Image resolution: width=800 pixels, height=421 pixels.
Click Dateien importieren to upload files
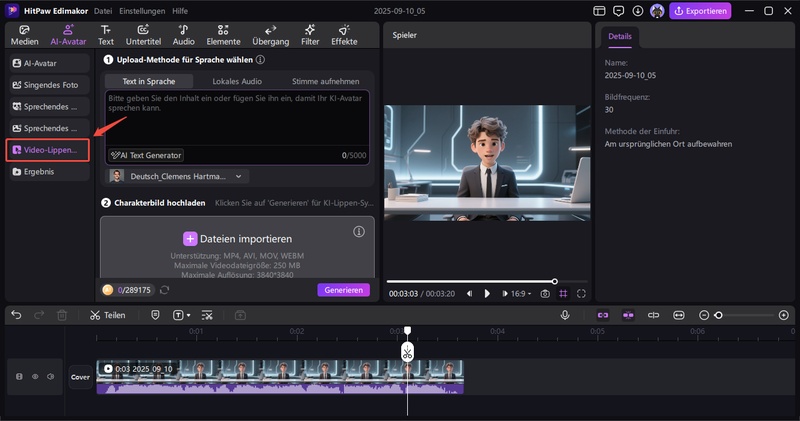coord(237,239)
